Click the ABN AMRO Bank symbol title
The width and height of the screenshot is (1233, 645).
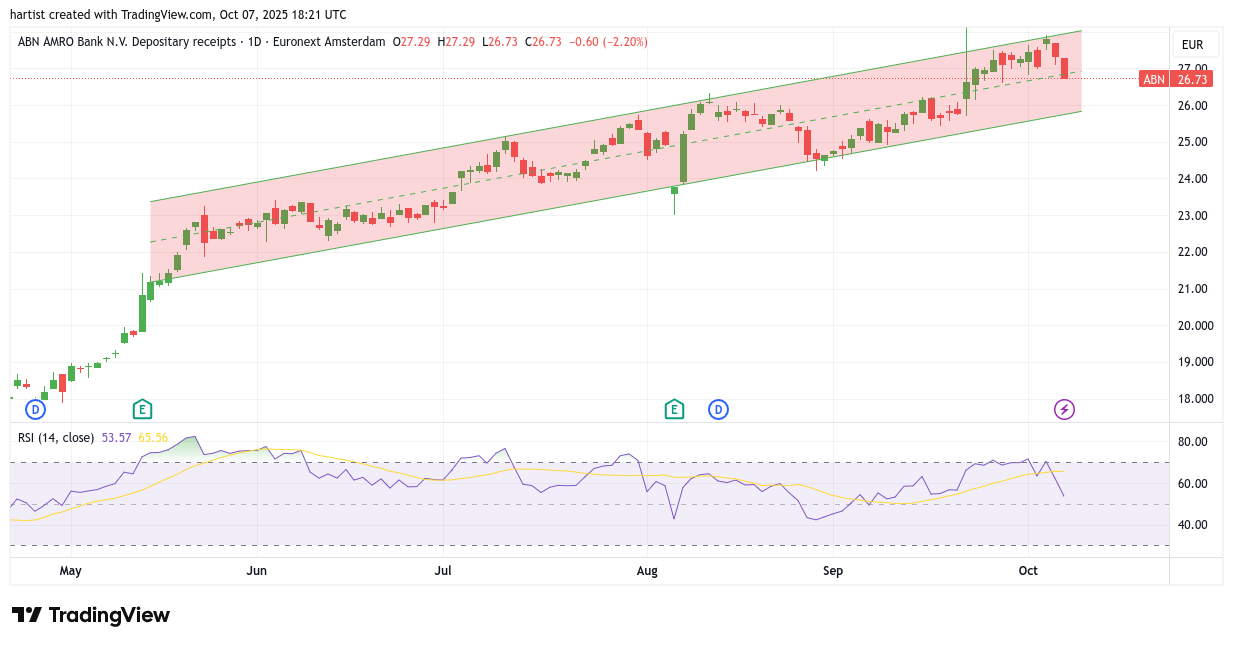(126, 42)
